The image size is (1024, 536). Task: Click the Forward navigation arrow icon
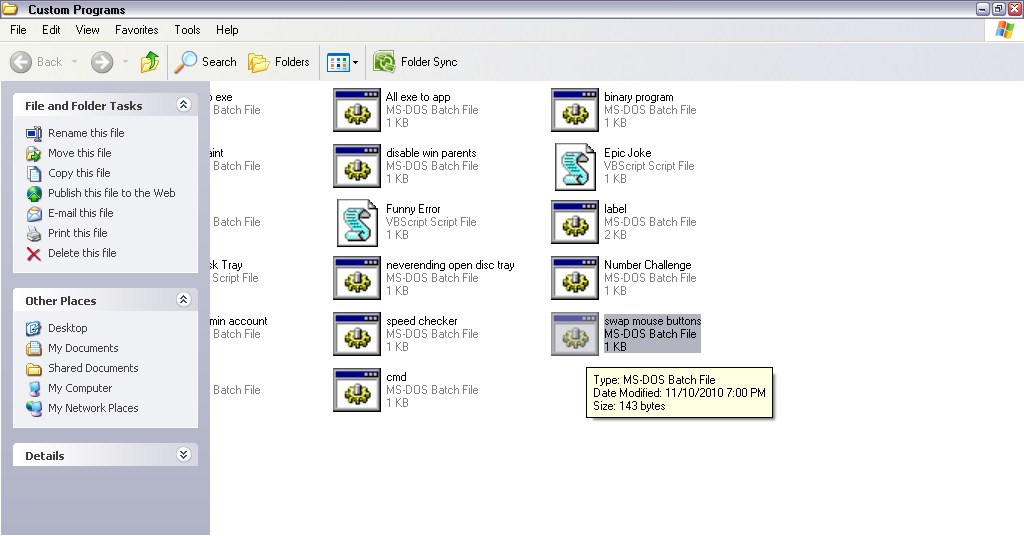101,62
